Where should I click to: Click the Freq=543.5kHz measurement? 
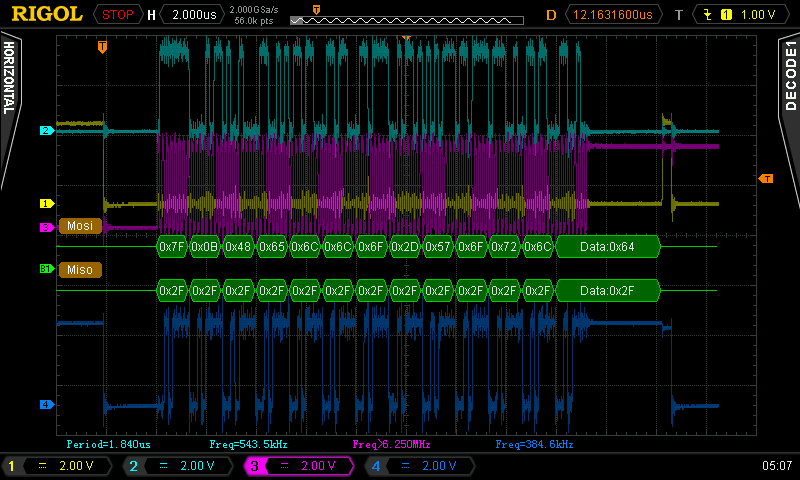tap(248, 444)
